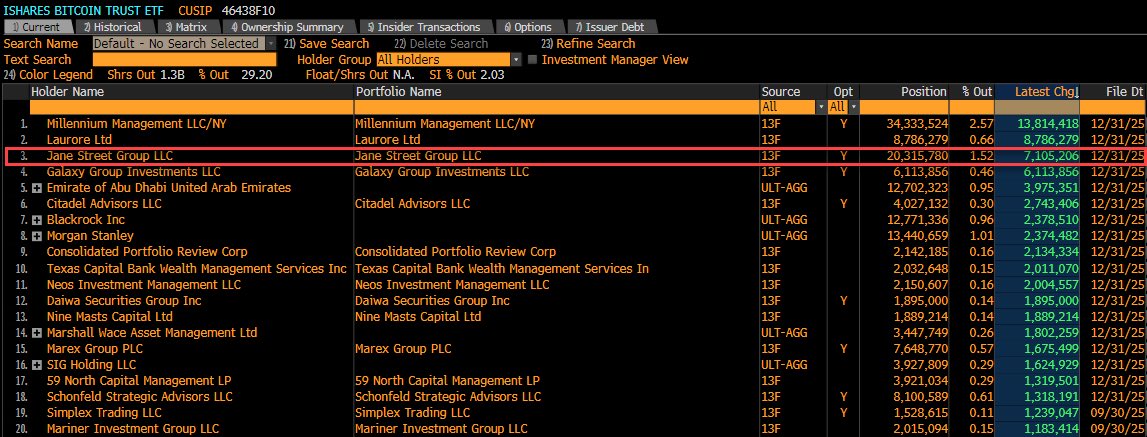Image resolution: width=1147 pixels, height=437 pixels.
Task: Select Nine Masts Capital Ltd holder
Action: 110,317
